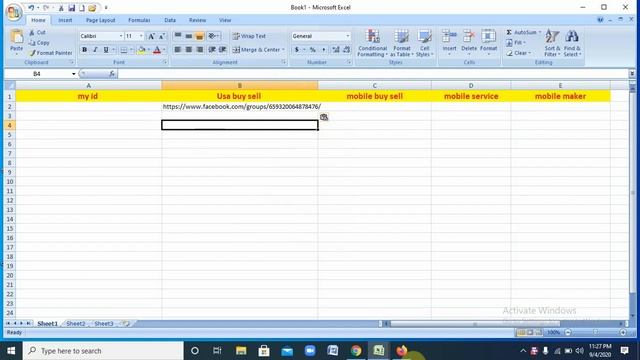Screen dimensions: 640x360
Task: Click the Select All corner box
Action: [x=10, y=85]
